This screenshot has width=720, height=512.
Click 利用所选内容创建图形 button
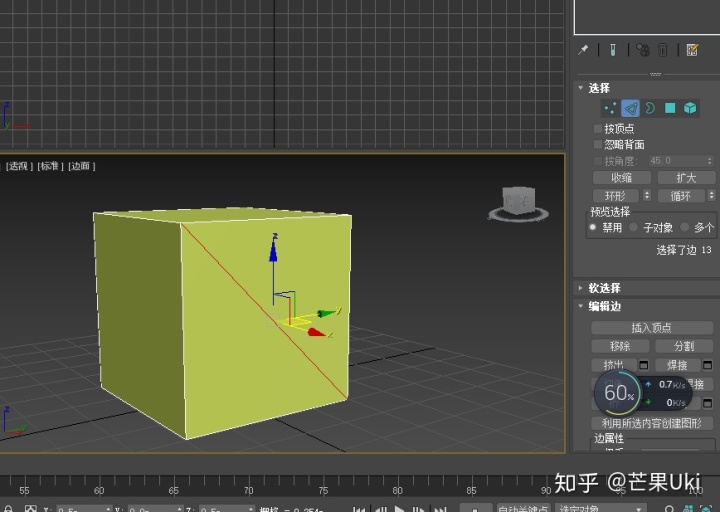point(652,423)
